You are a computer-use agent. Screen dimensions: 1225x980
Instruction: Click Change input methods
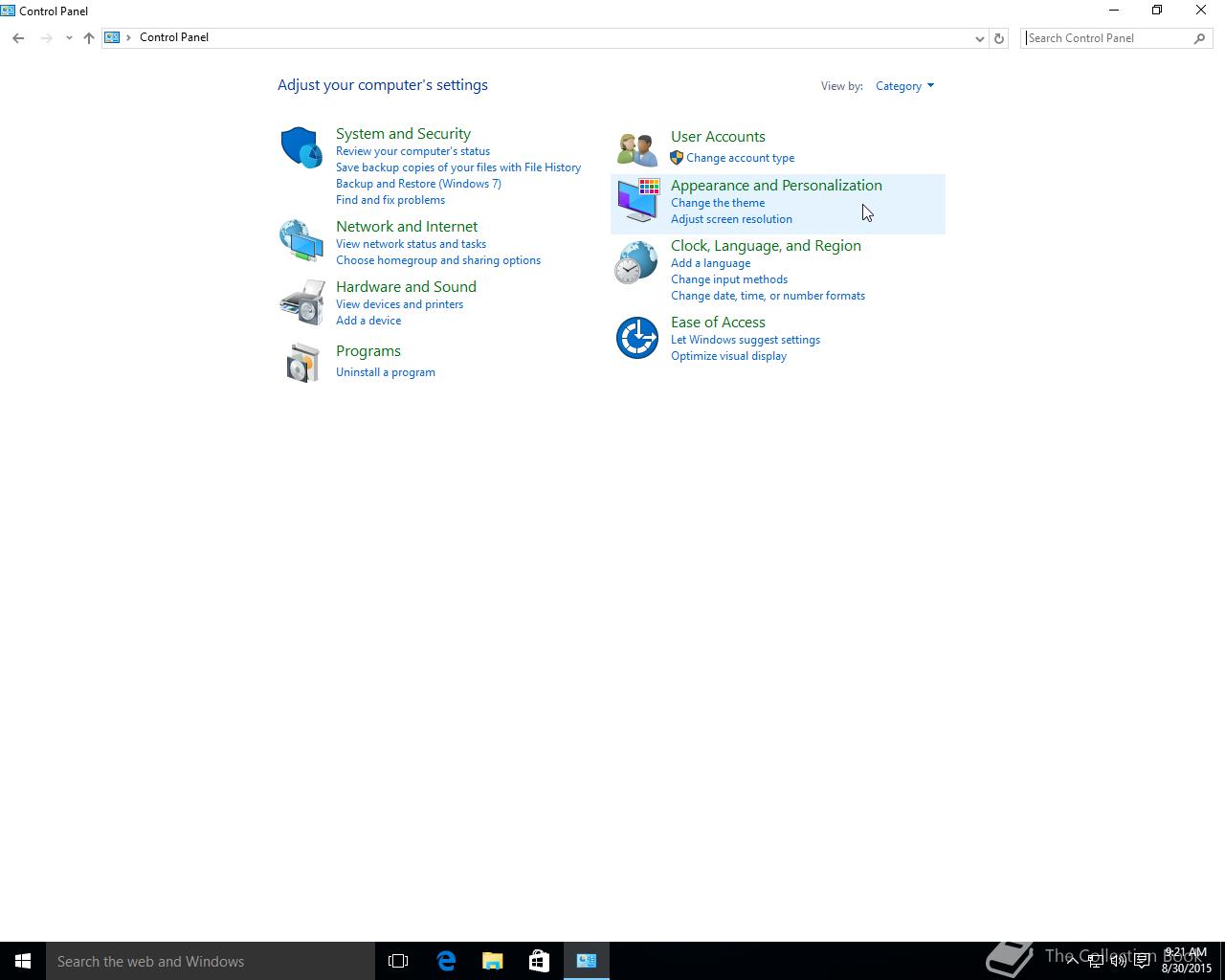tap(729, 279)
